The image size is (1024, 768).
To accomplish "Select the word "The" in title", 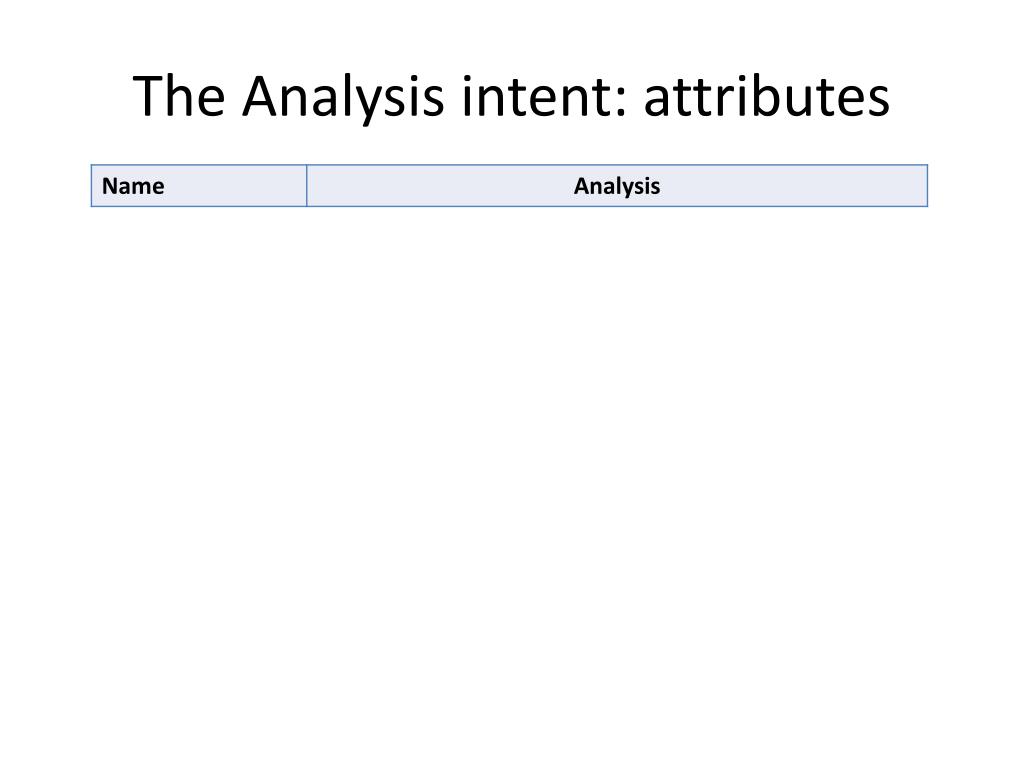I will click(179, 95).
